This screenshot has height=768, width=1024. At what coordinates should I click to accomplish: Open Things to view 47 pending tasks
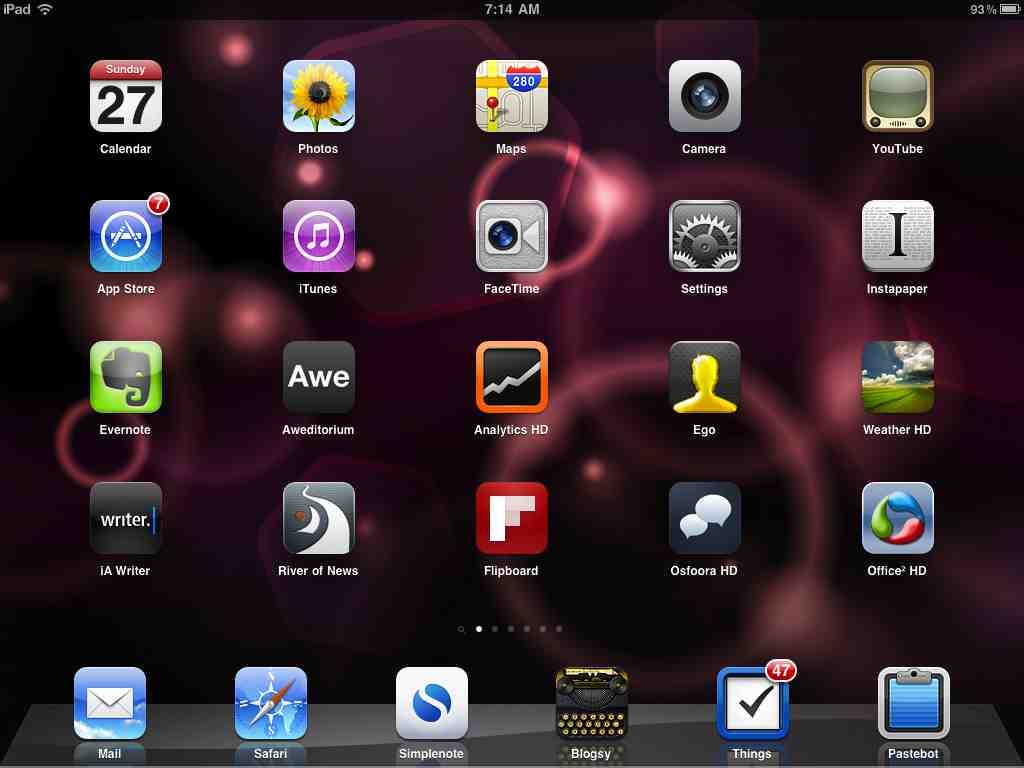click(x=752, y=703)
